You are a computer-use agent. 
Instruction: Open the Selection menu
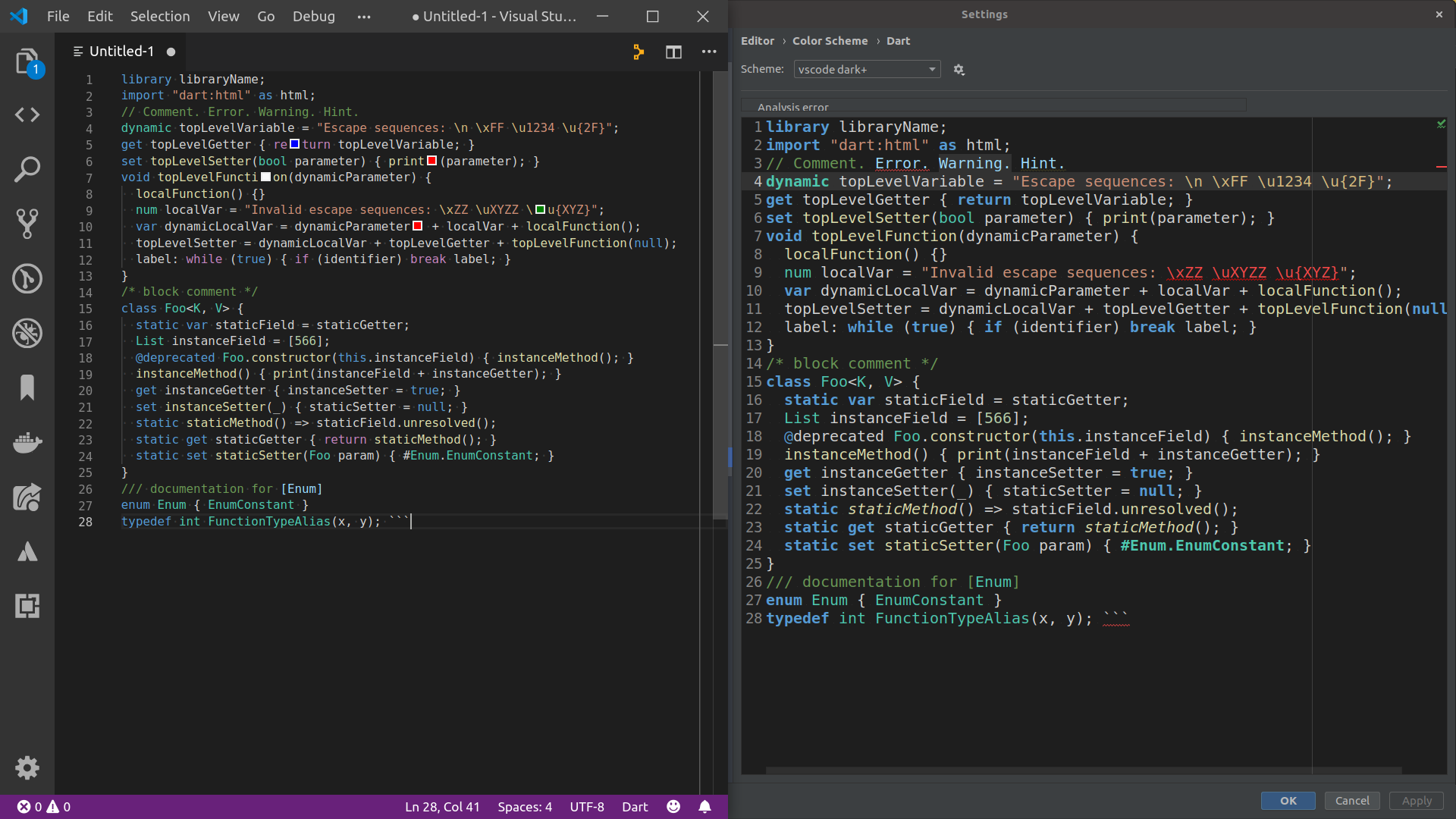[x=160, y=17]
